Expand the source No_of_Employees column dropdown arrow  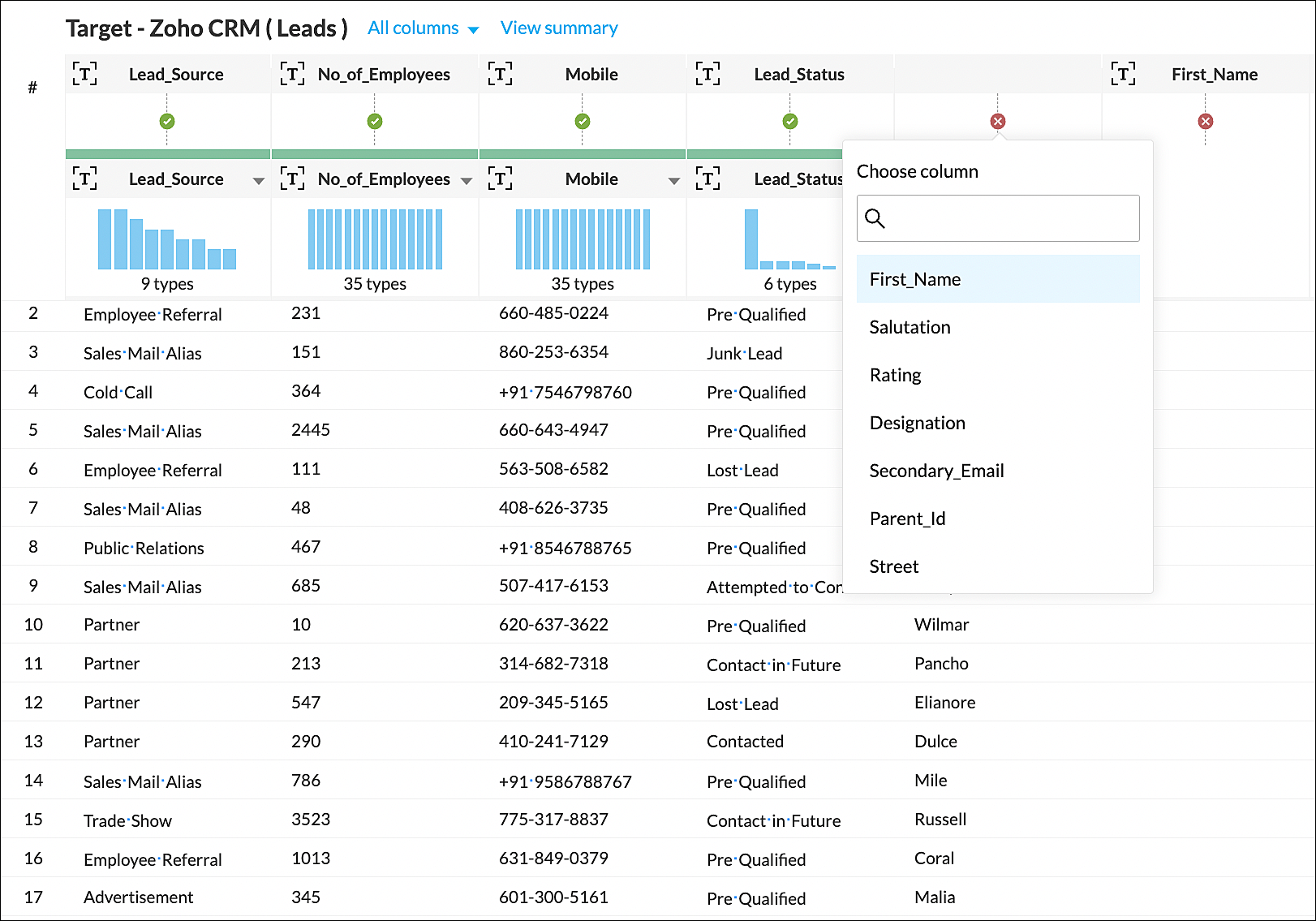point(467,180)
